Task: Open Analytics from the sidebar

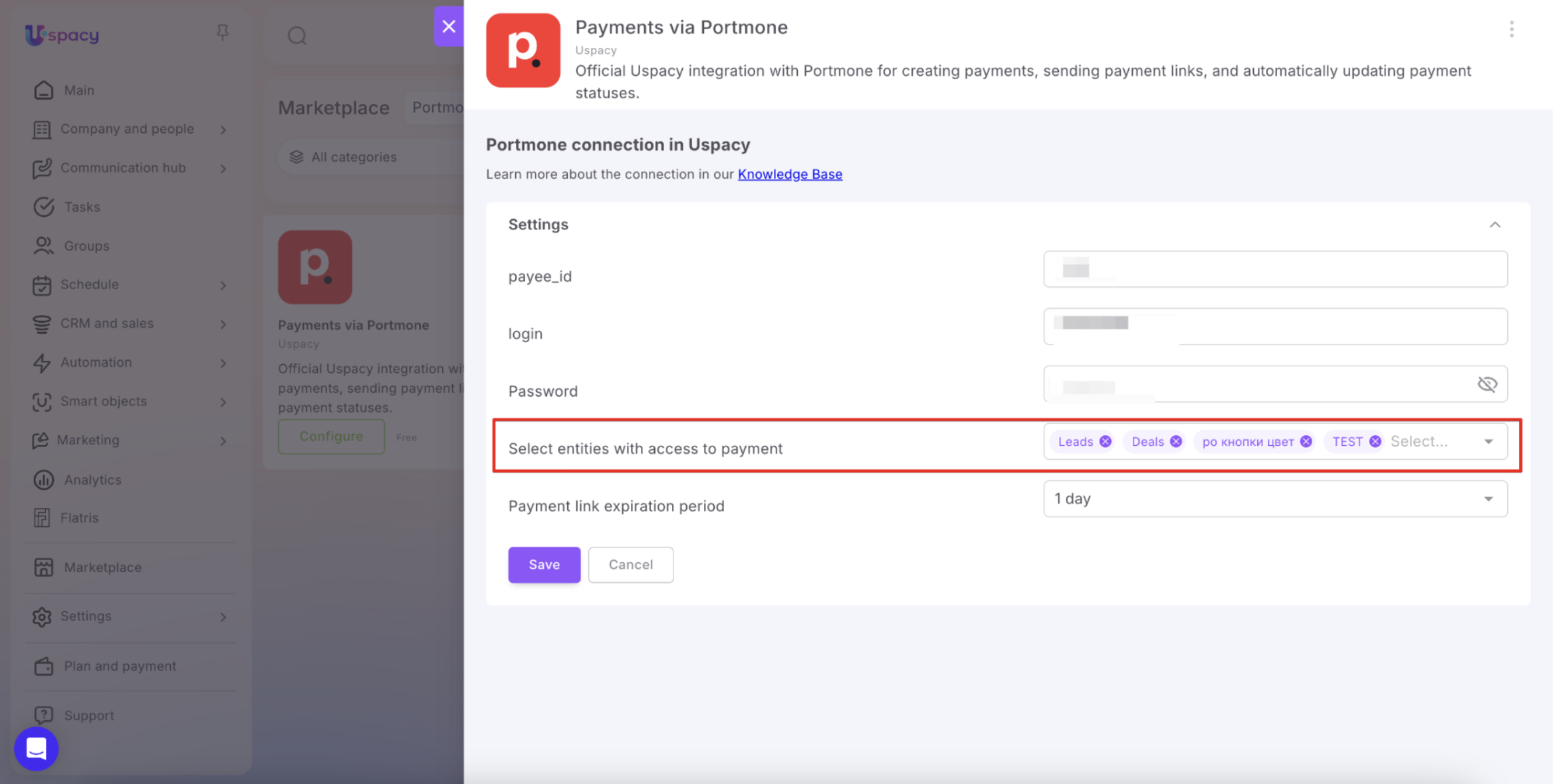Action: [92, 479]
